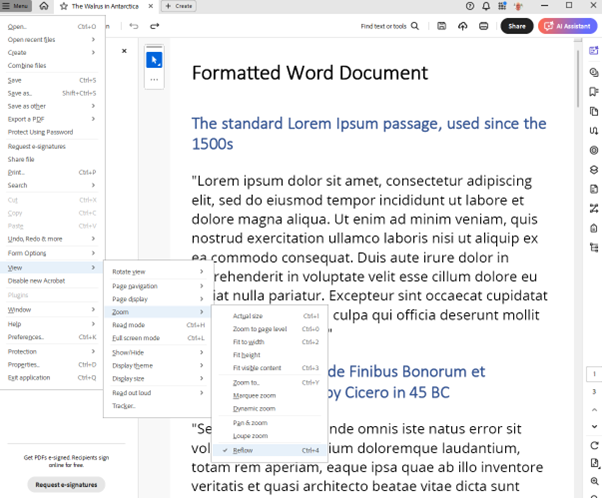Click the Save disk icon in the toolbar
The width and height of the screenshot is (602, 498).
point(442,26)
